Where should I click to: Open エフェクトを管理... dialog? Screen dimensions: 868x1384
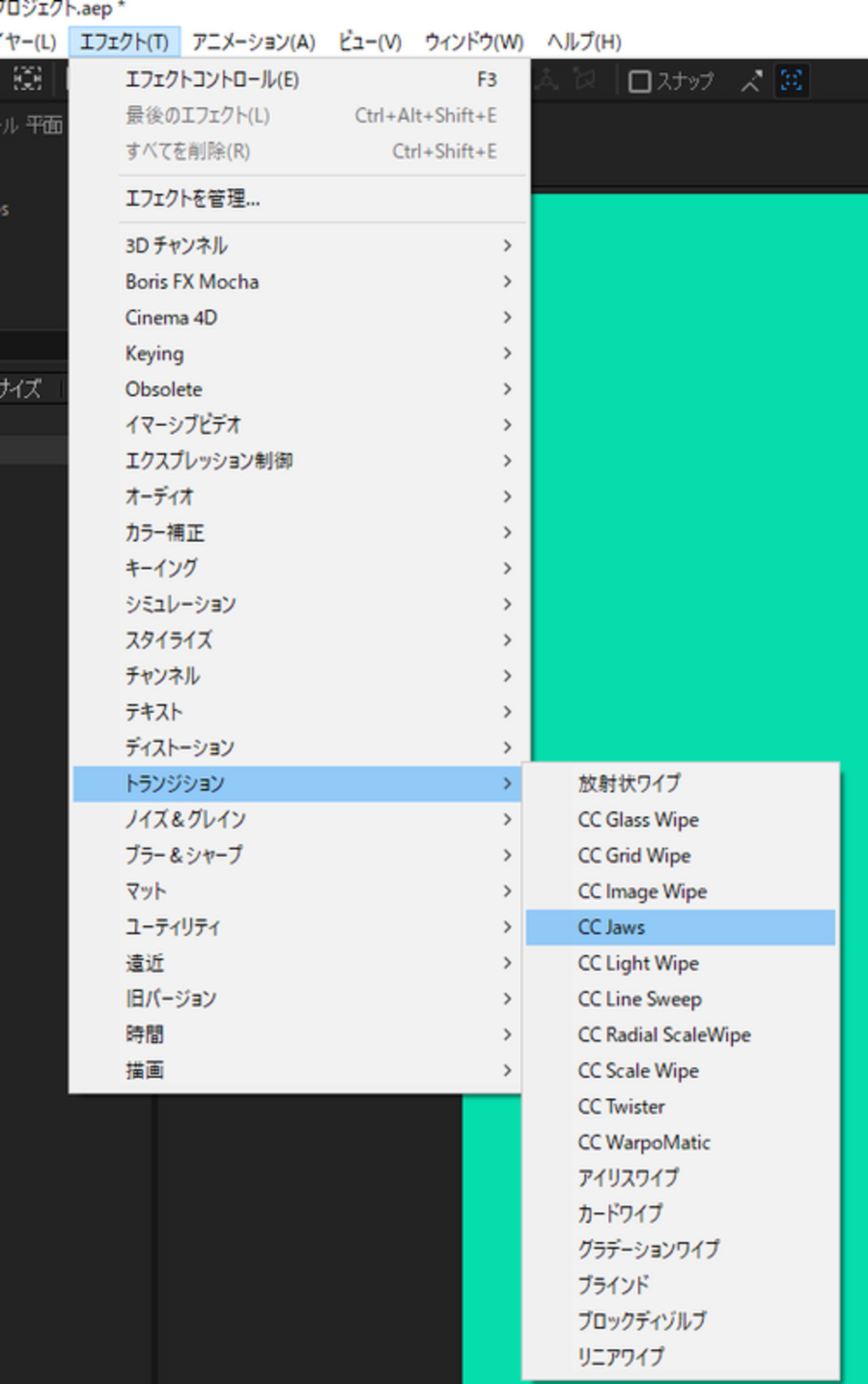coord(299,198)
